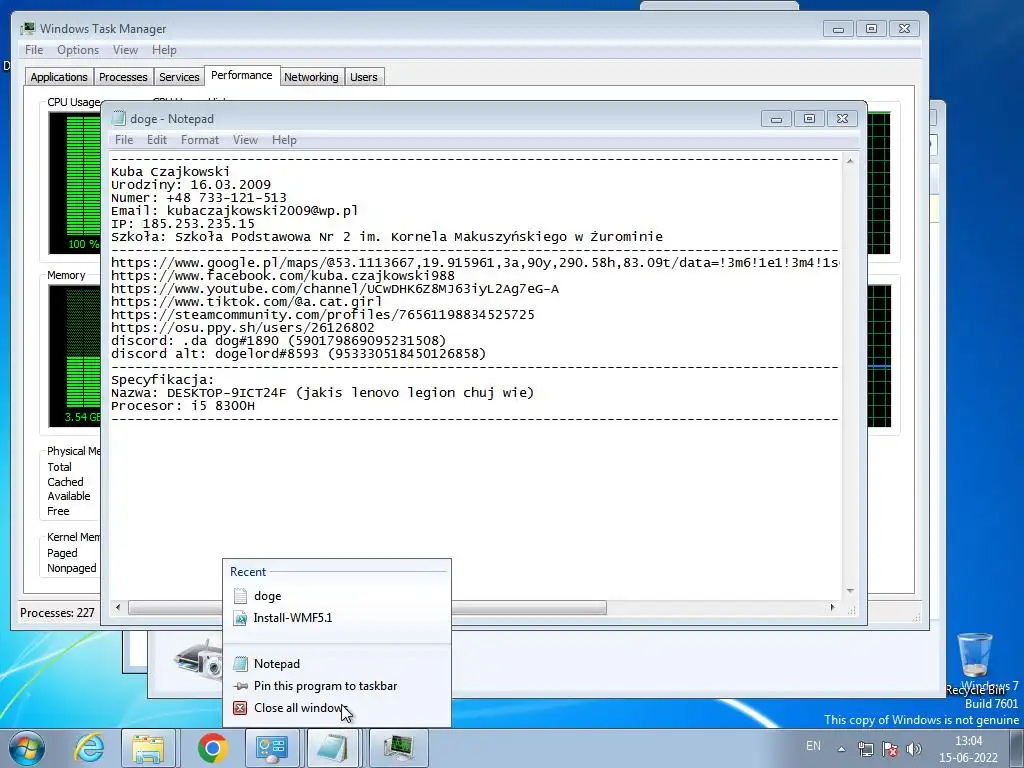
Task: Switch to the Services tab
Action: pyautogui.click(x=179, y=77)
